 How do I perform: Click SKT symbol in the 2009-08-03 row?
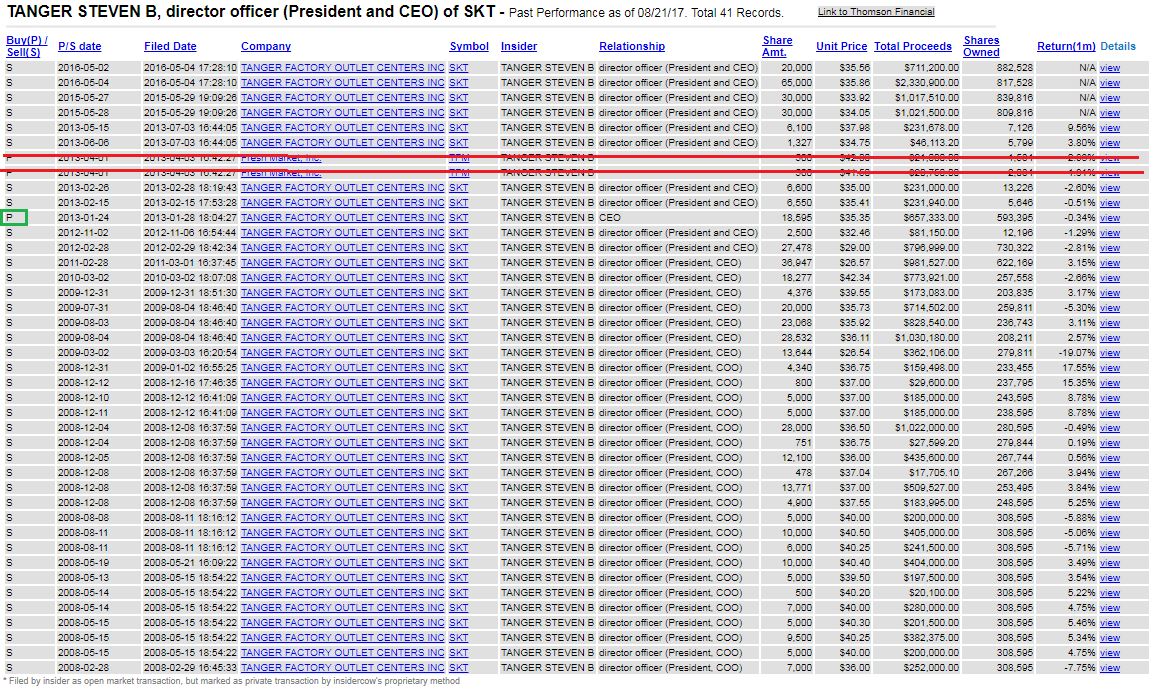click(x=459, y=322)
